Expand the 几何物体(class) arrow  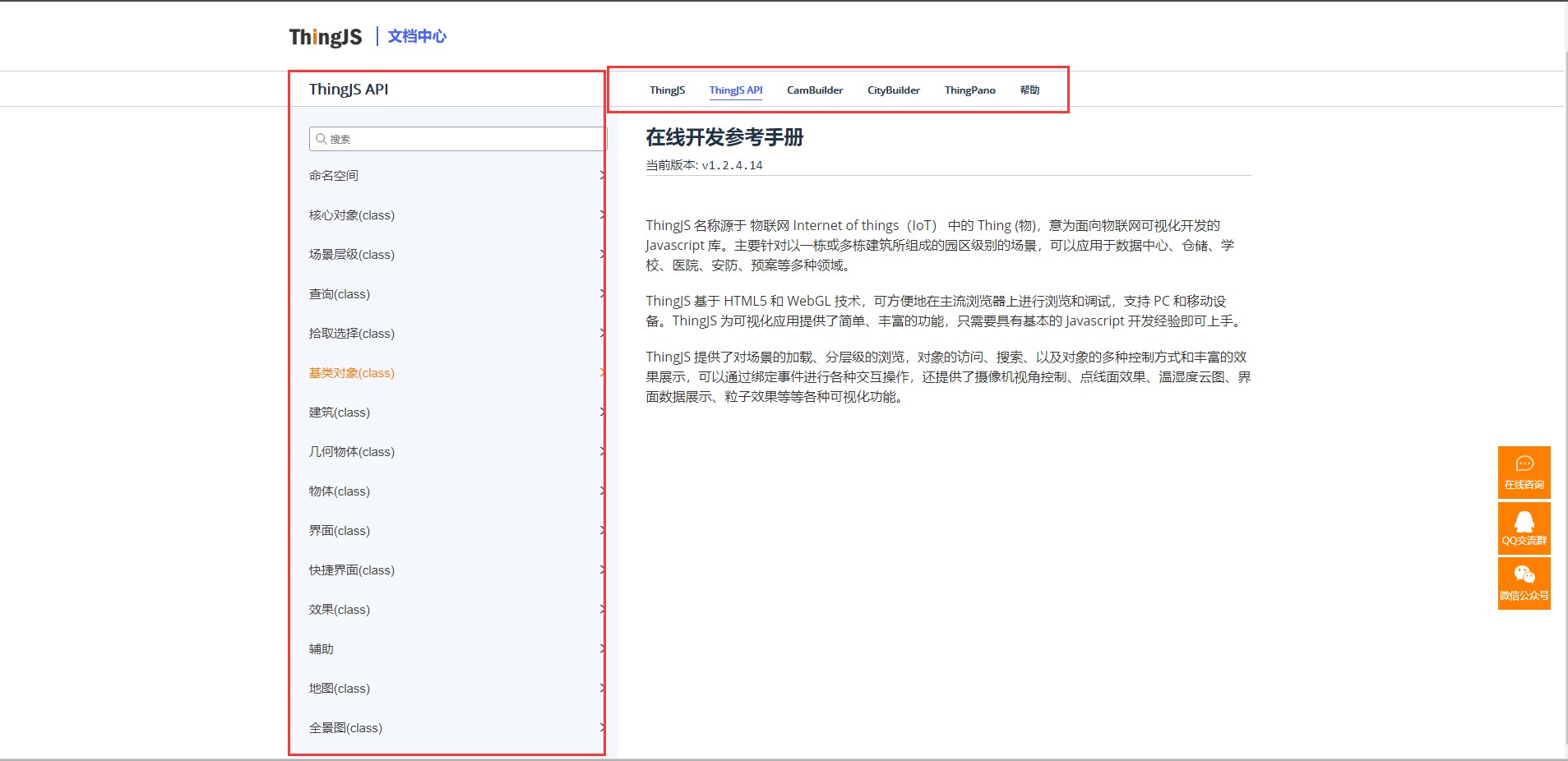[602, 451]
